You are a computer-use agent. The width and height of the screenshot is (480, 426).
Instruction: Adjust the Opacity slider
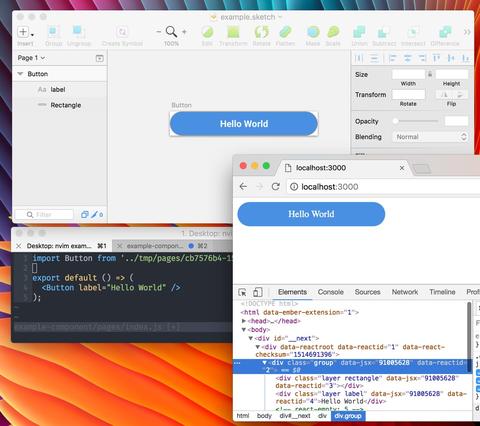417,121
